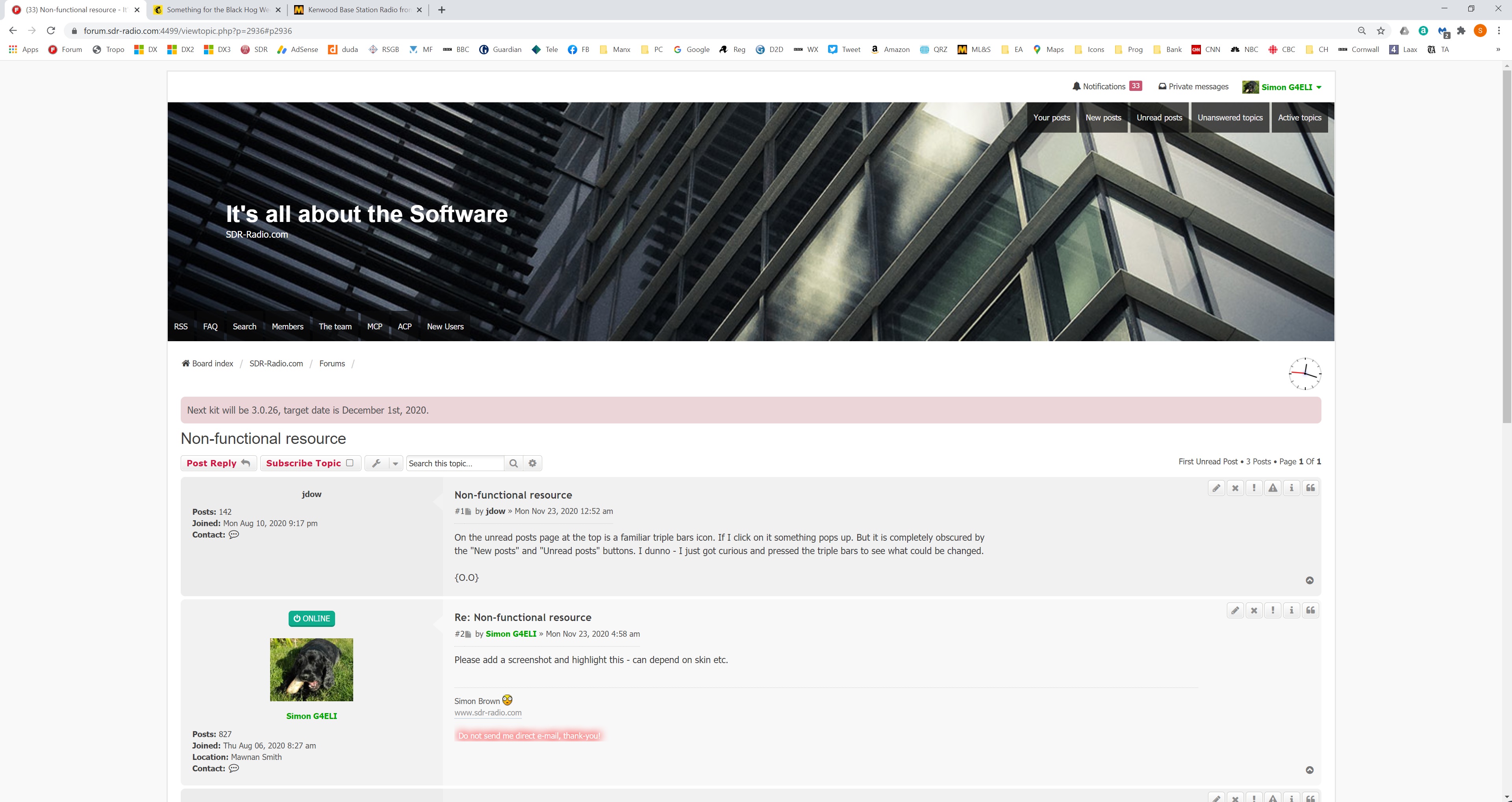Delete jdow's post using the X icon
The width and height of the screenshot is (1512, 802).
click(x=1235, y=488)
